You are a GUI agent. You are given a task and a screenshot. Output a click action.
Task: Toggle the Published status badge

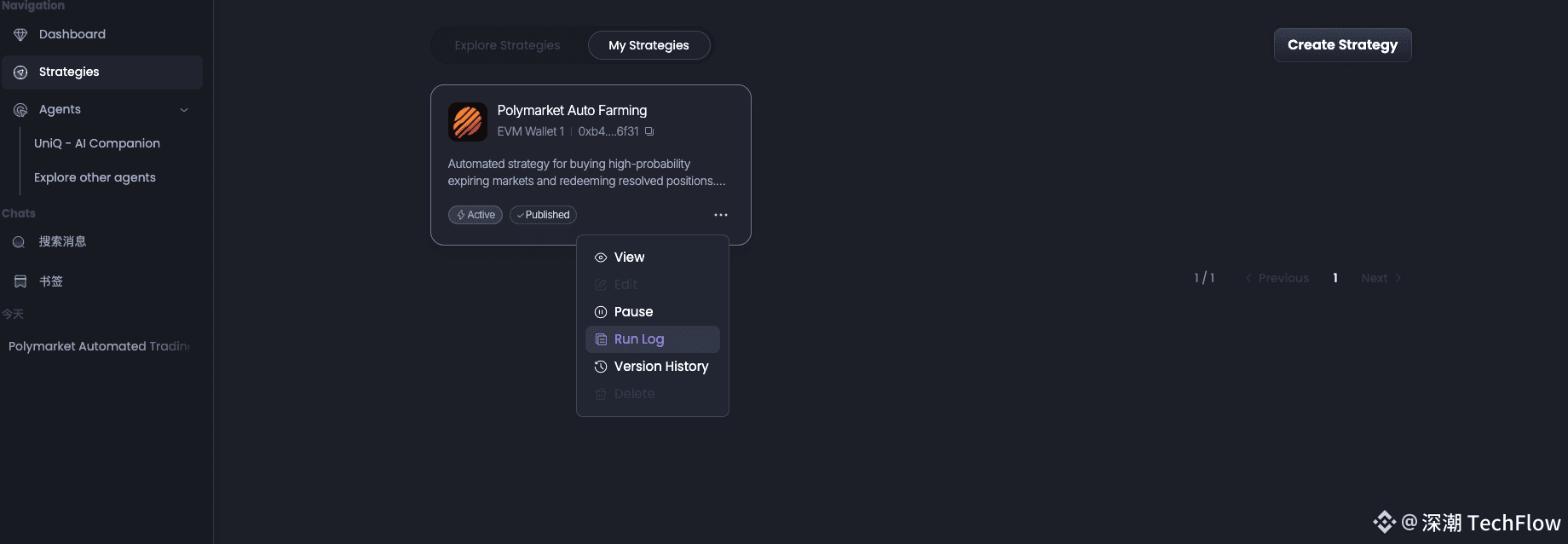pyautogui.click(x=543, y=215)
